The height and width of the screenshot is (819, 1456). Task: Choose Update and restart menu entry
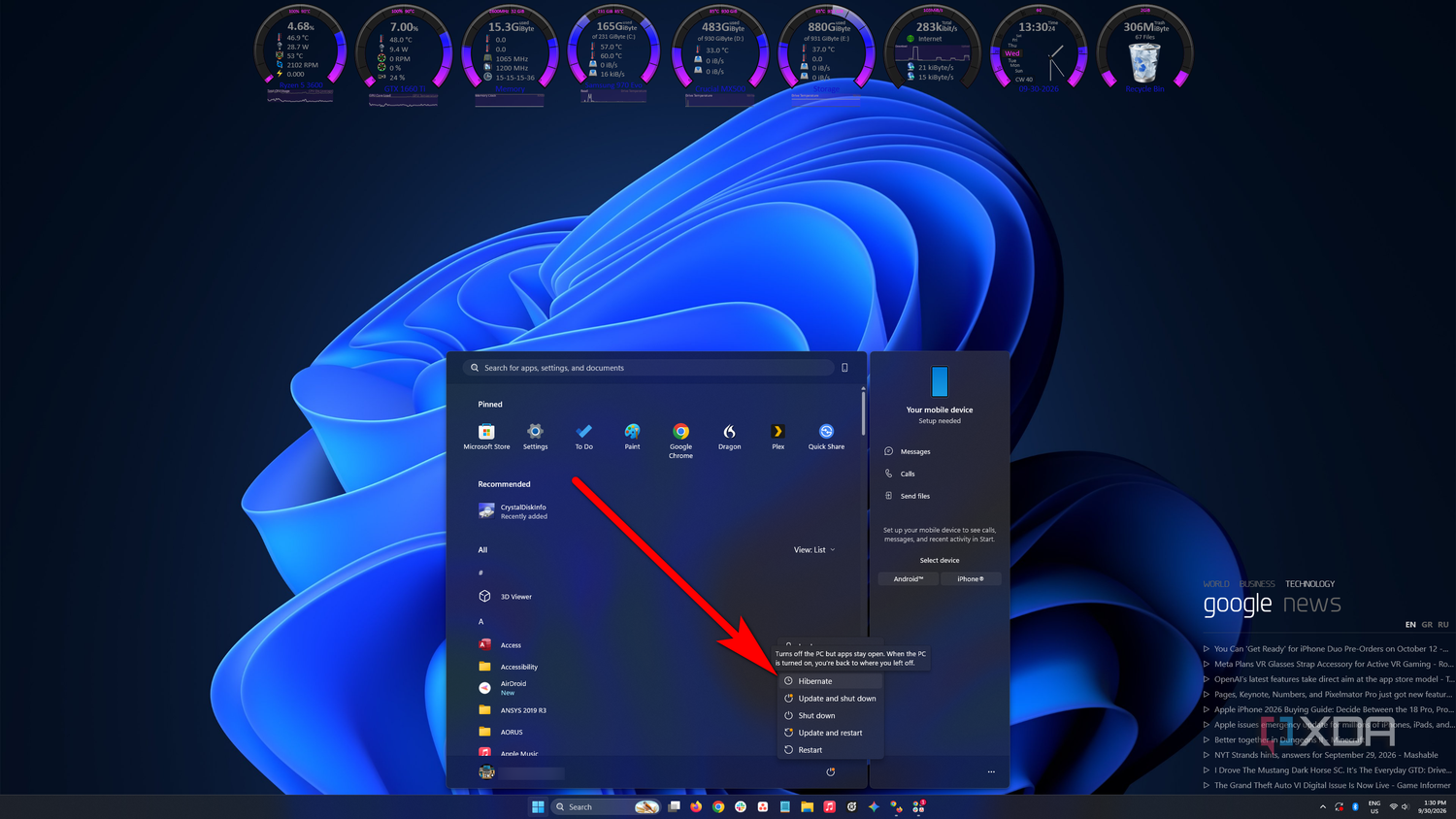(x=831, y=733)
